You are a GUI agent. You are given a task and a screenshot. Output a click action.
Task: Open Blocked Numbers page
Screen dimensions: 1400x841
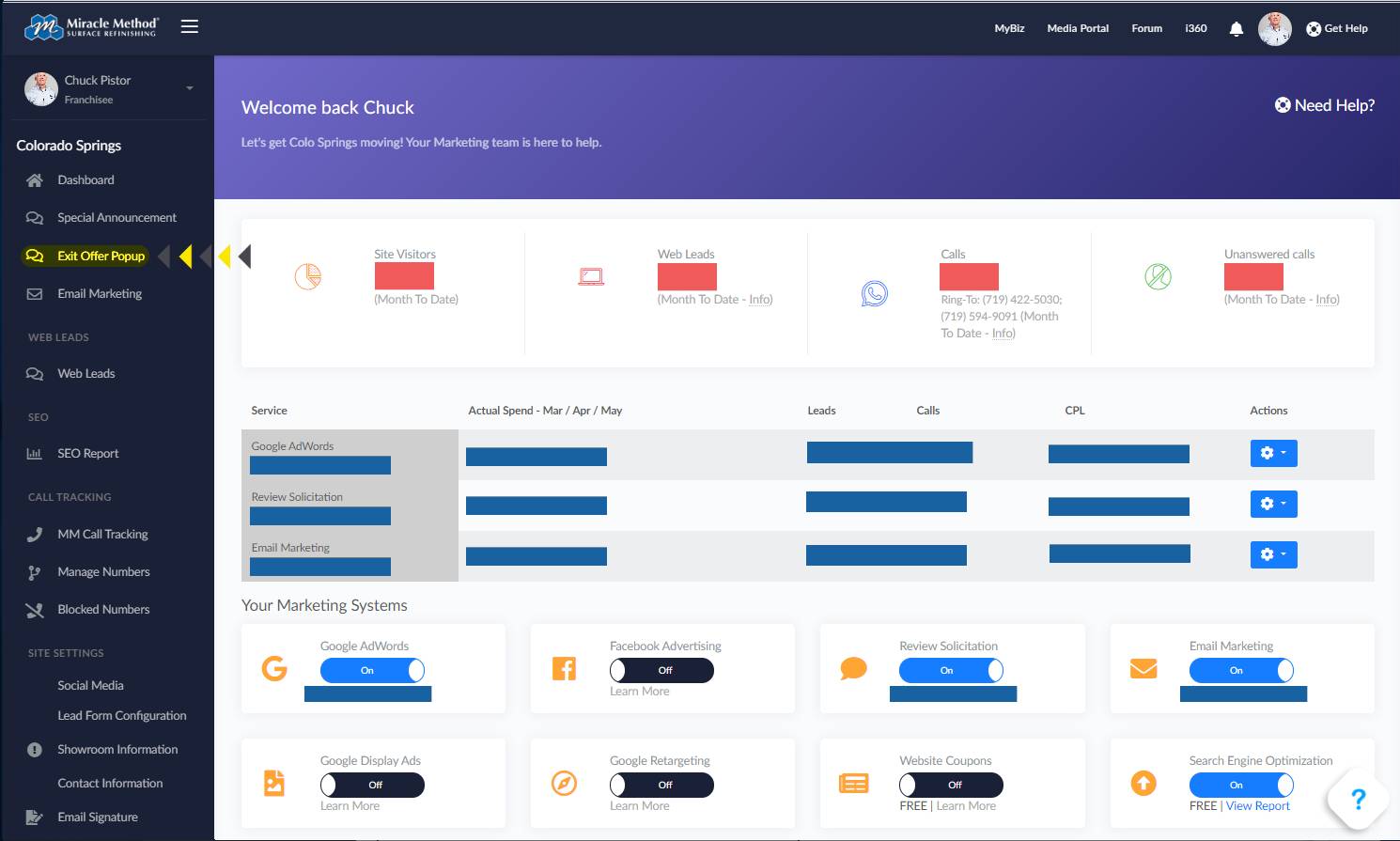[103, 610]
